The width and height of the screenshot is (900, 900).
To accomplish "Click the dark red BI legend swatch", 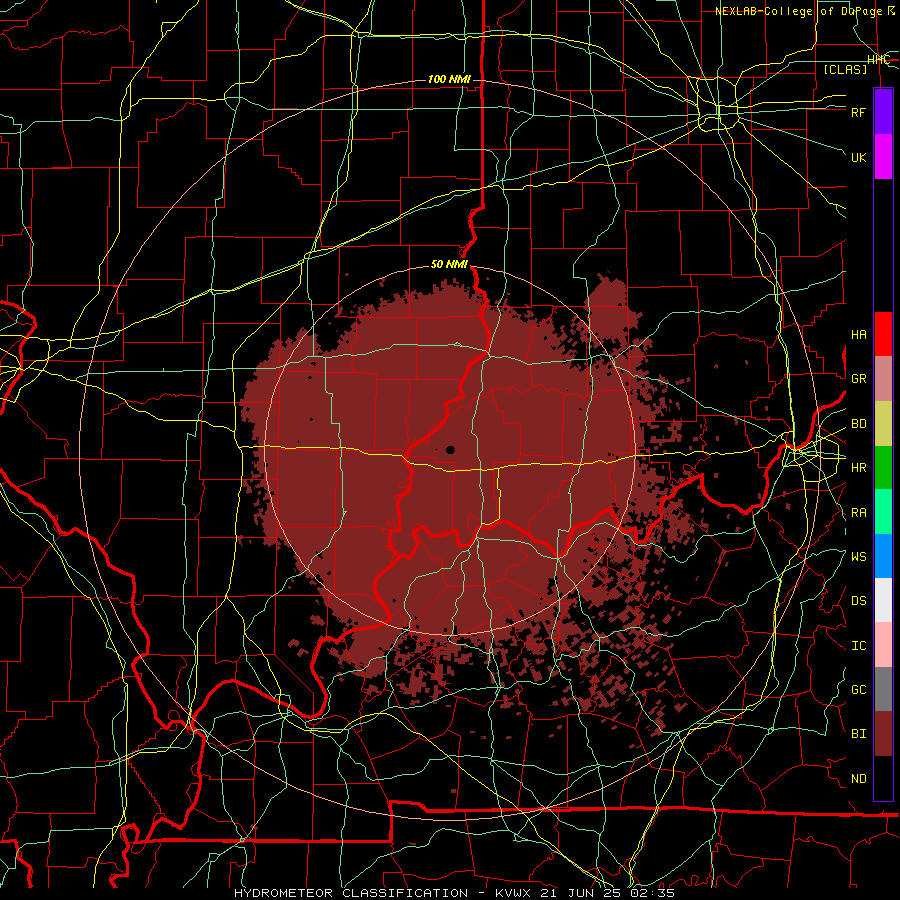I will coord(883,734).
